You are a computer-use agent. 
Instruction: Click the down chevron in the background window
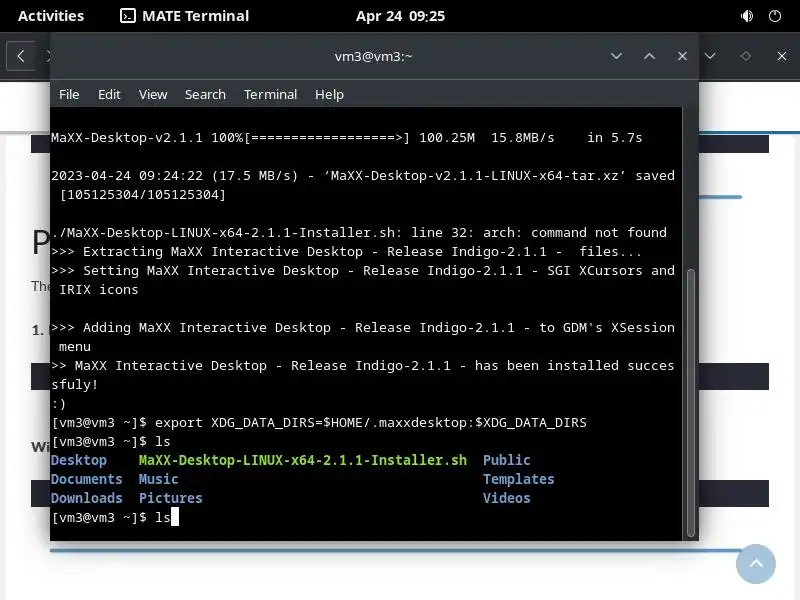coord(710,56)
